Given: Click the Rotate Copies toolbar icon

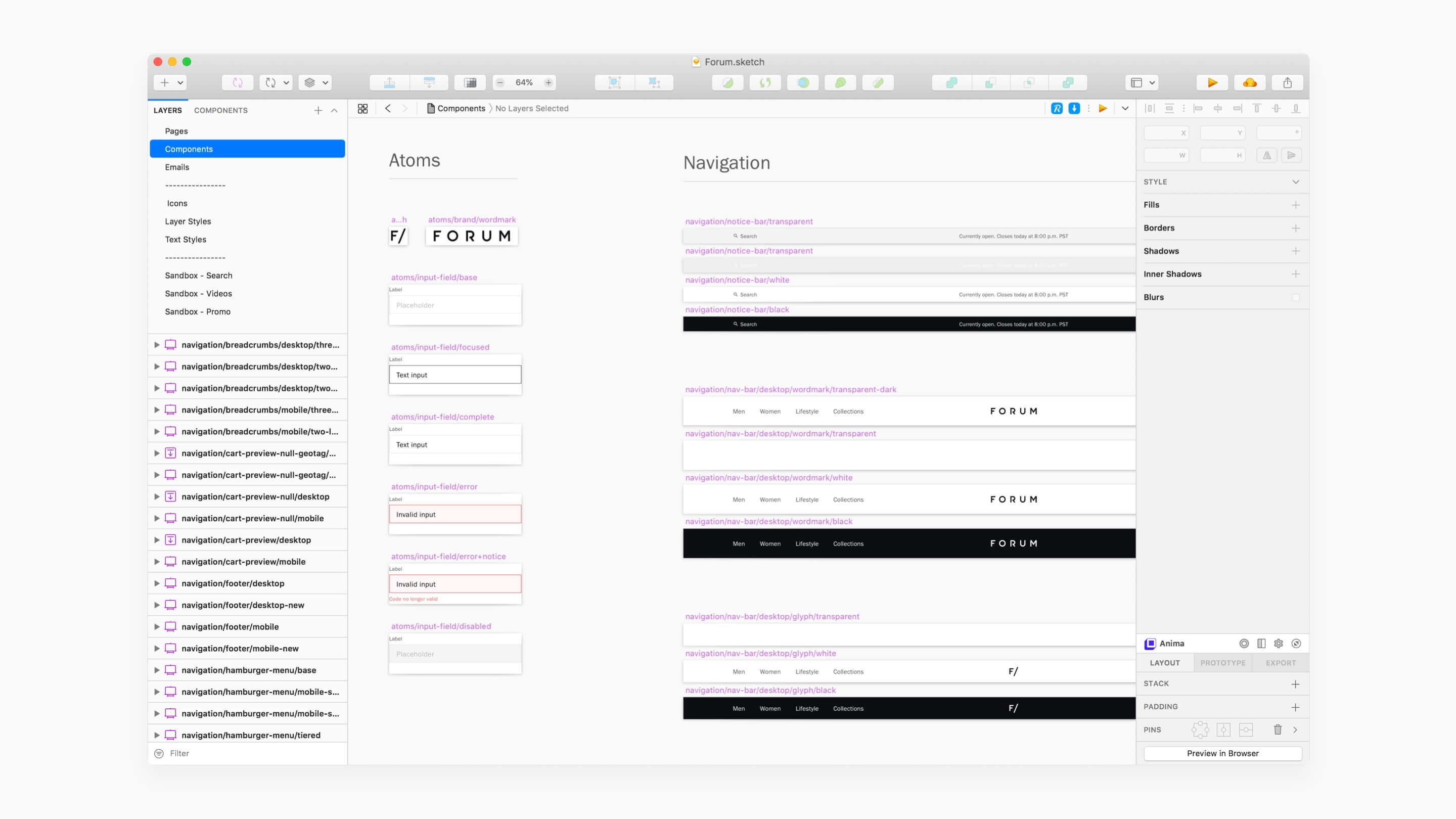Looking at the screenshot, I should click(x=765, y=82).
